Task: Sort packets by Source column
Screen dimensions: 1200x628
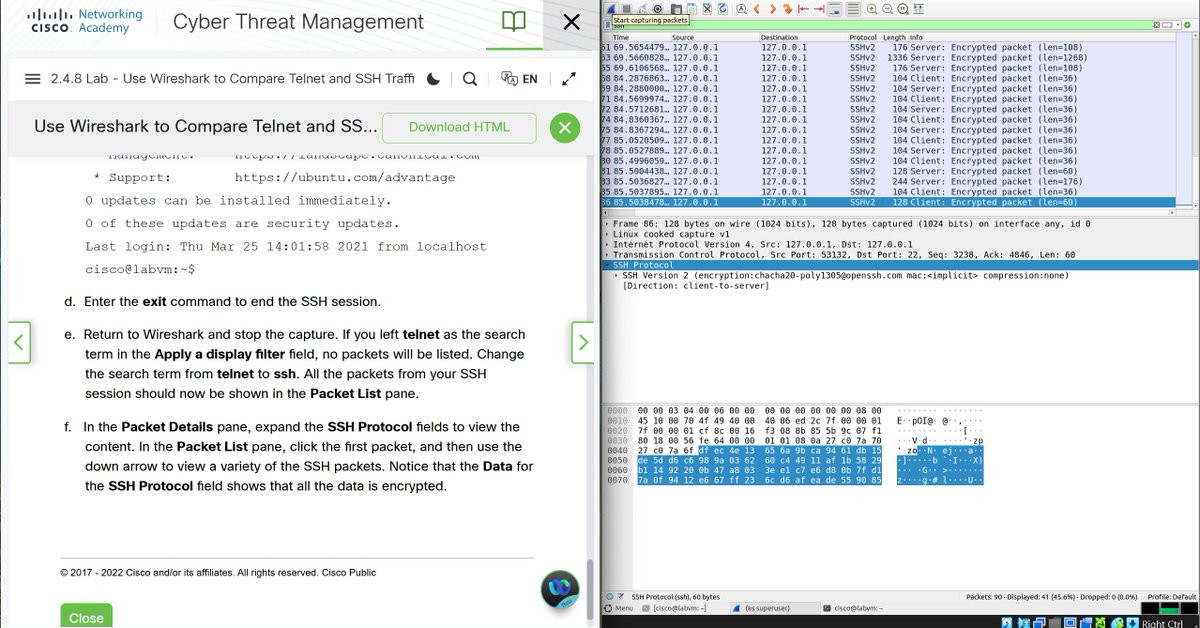Action: click(x=714, y=37)
